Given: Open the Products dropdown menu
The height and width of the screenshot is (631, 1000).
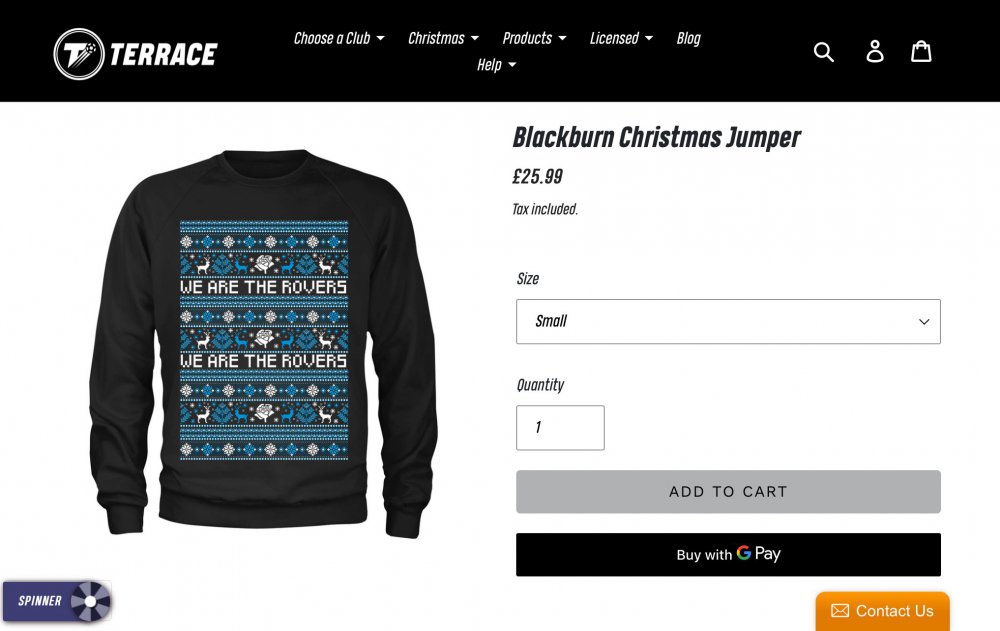Looking at the screenshot, I should tap(534, 38).
